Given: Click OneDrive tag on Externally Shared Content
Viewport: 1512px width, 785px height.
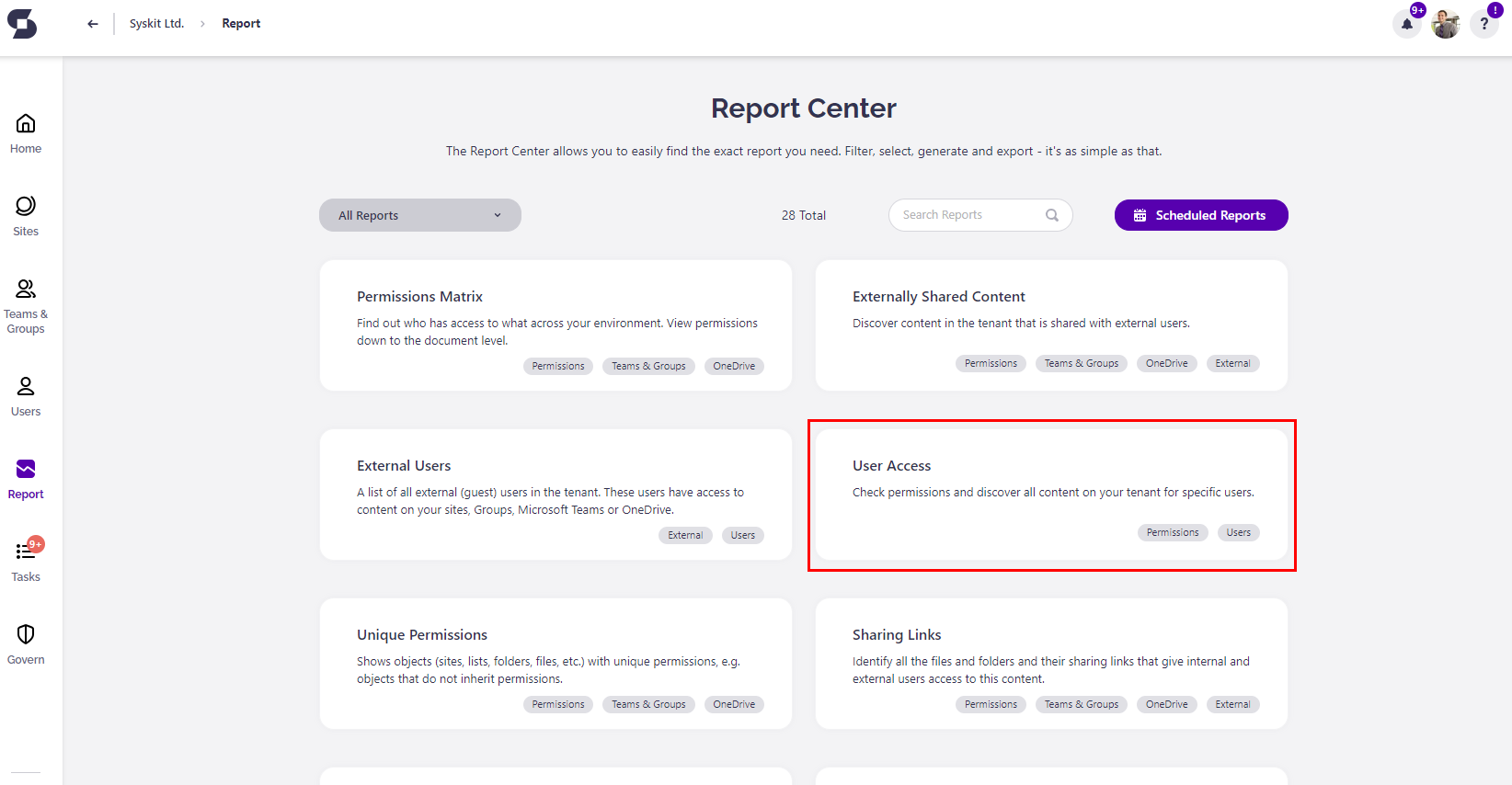Looking at the screenshot, I should point(1167,363).
